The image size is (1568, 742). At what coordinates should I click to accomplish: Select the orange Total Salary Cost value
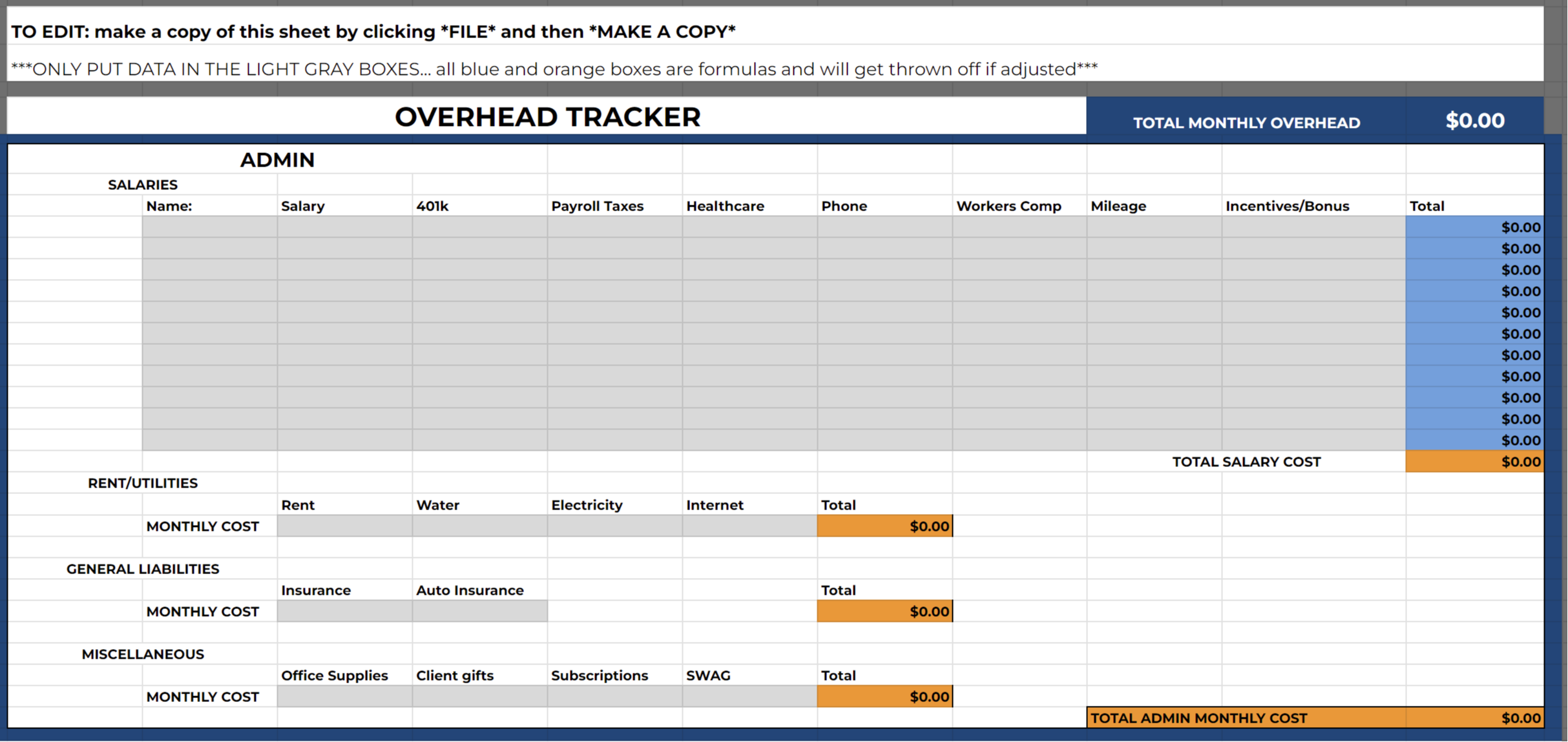pos(1474,461)
